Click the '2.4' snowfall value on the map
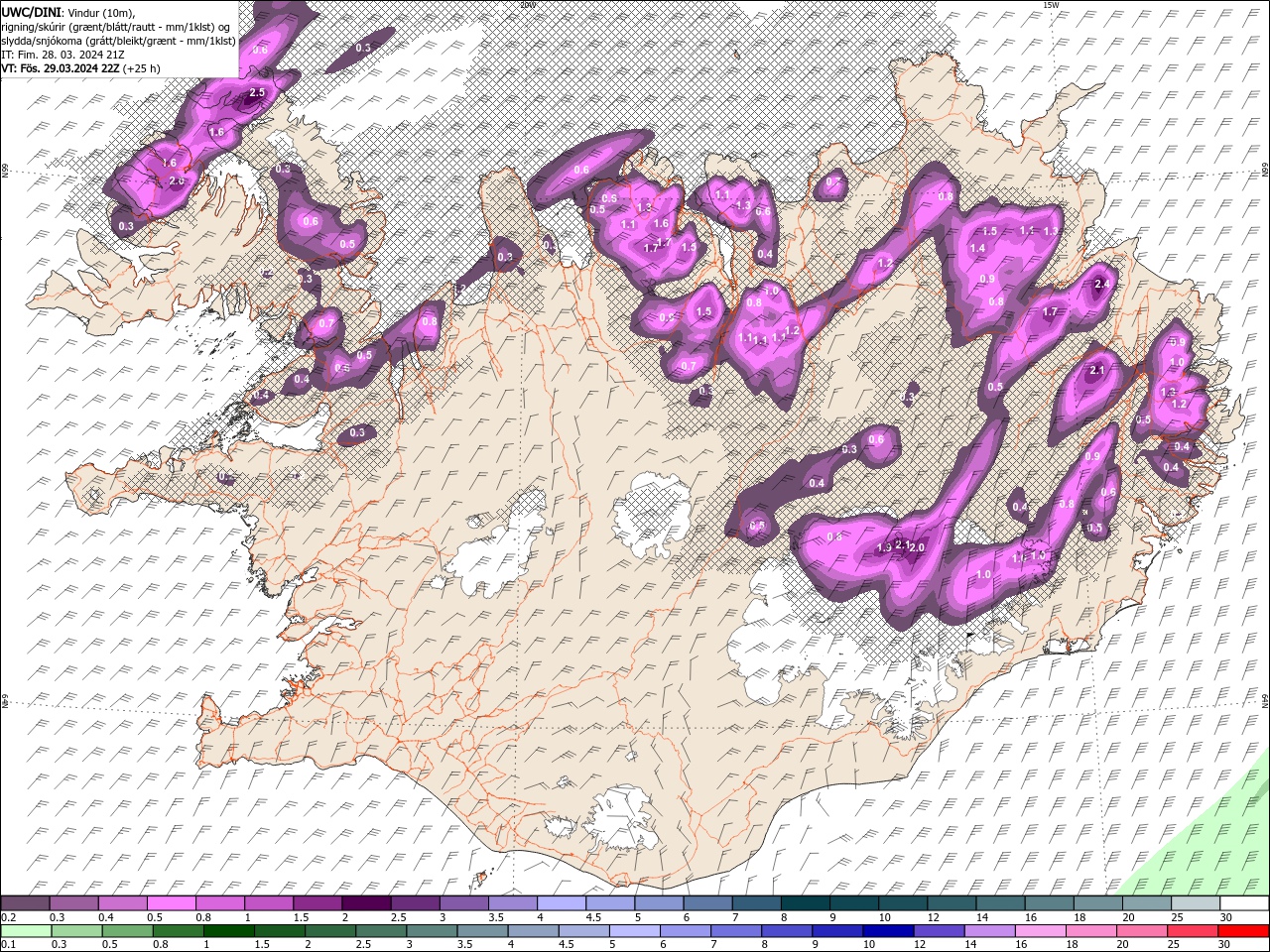The height and width of the screenshot is (952, 1270). pyautogui.click(x=1101, y=284)
